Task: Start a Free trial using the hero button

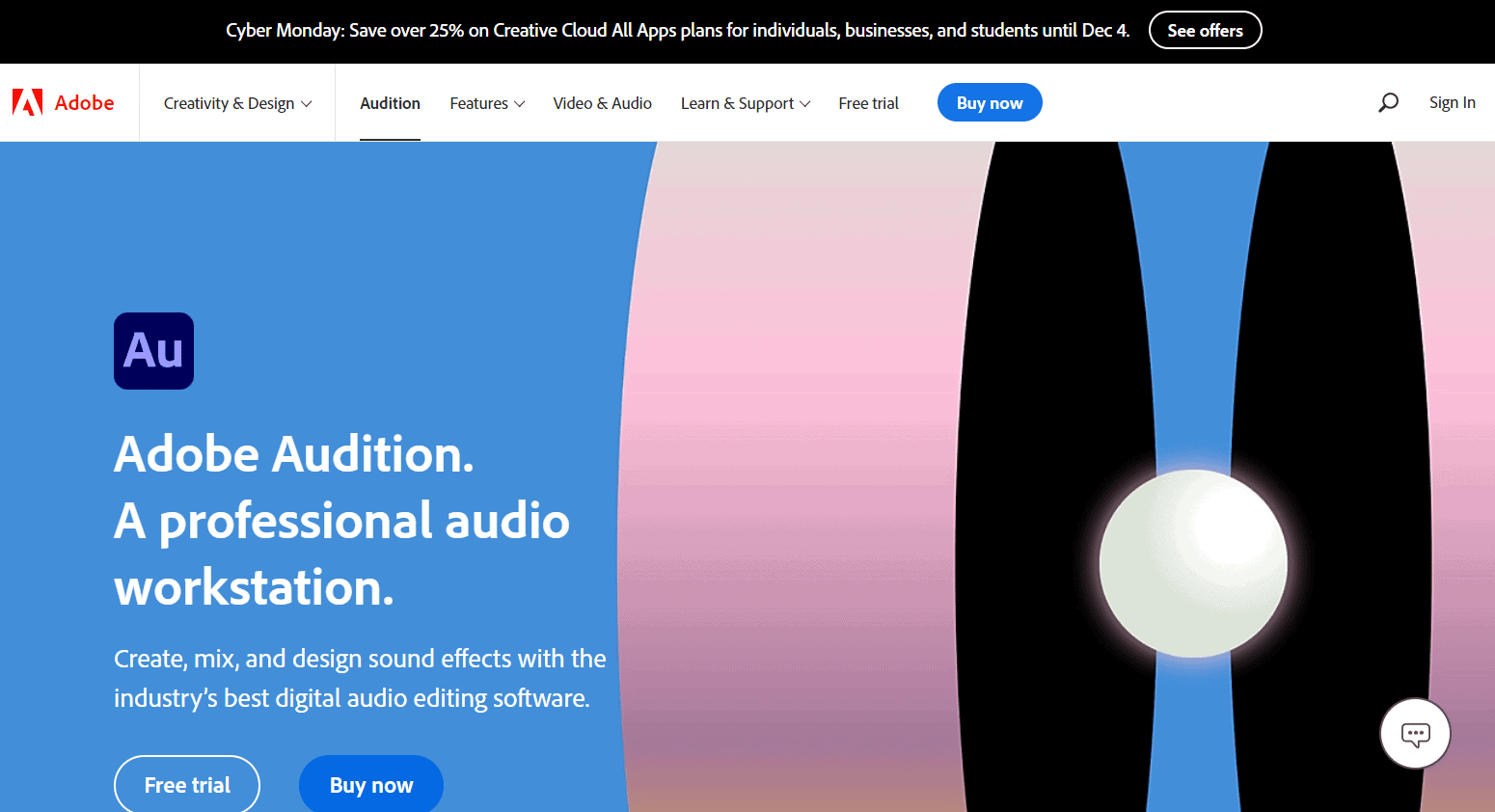Action: click(x=186, y=784)
